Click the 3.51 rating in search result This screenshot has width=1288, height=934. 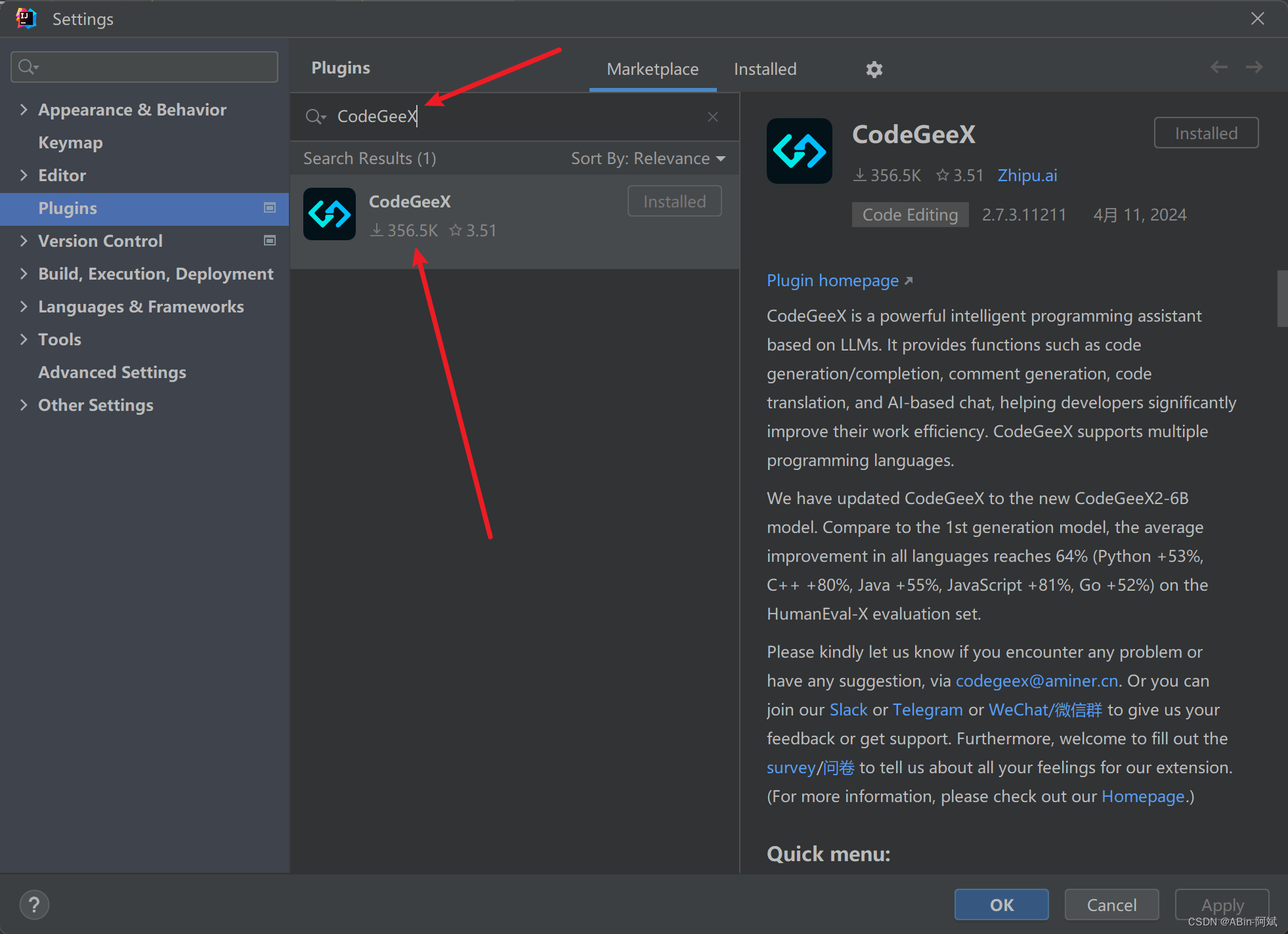473,230
